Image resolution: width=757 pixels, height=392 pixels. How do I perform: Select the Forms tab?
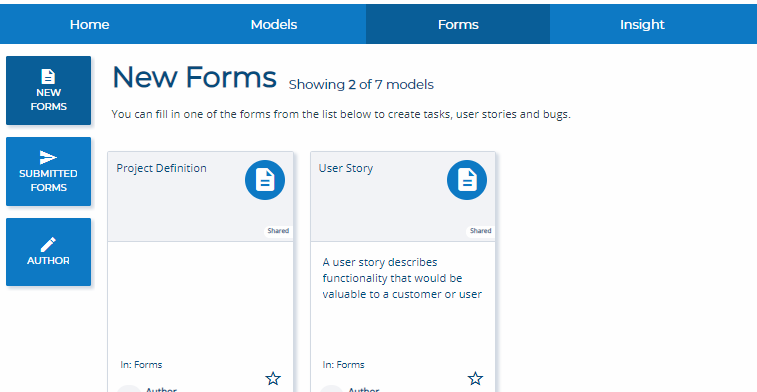[x=458, y=24]
